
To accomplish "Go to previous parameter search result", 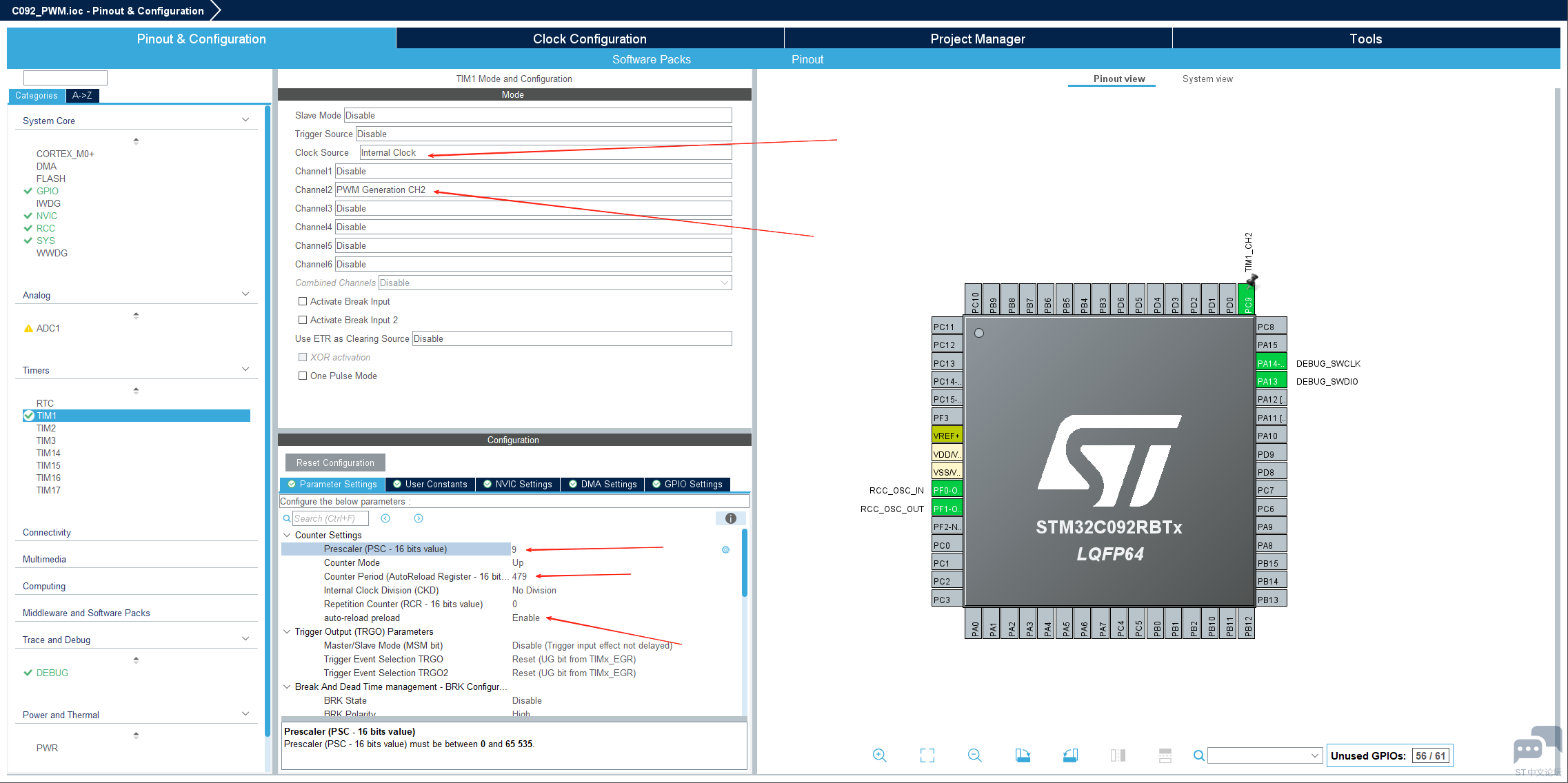I will [x=385, y=518].
